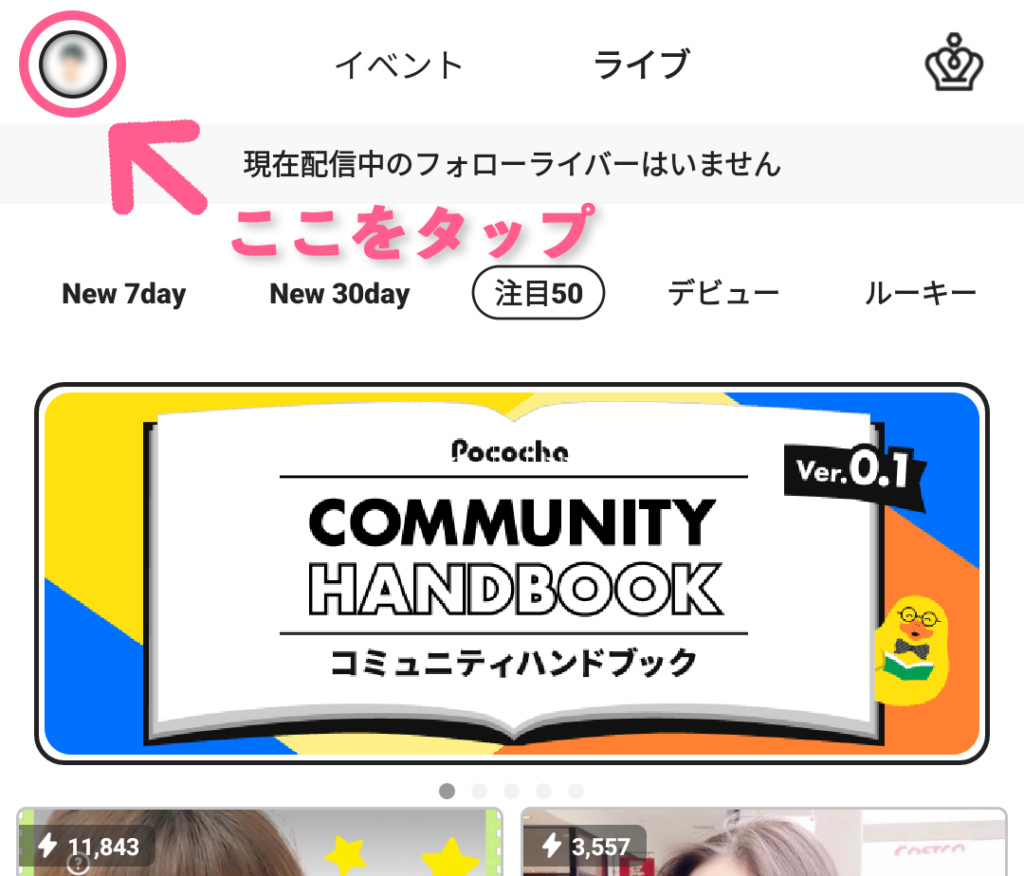Go to the second carousel page dot
Image resolution: width=1024 pixels, height=876 pixels.
(x=479, y=791)
